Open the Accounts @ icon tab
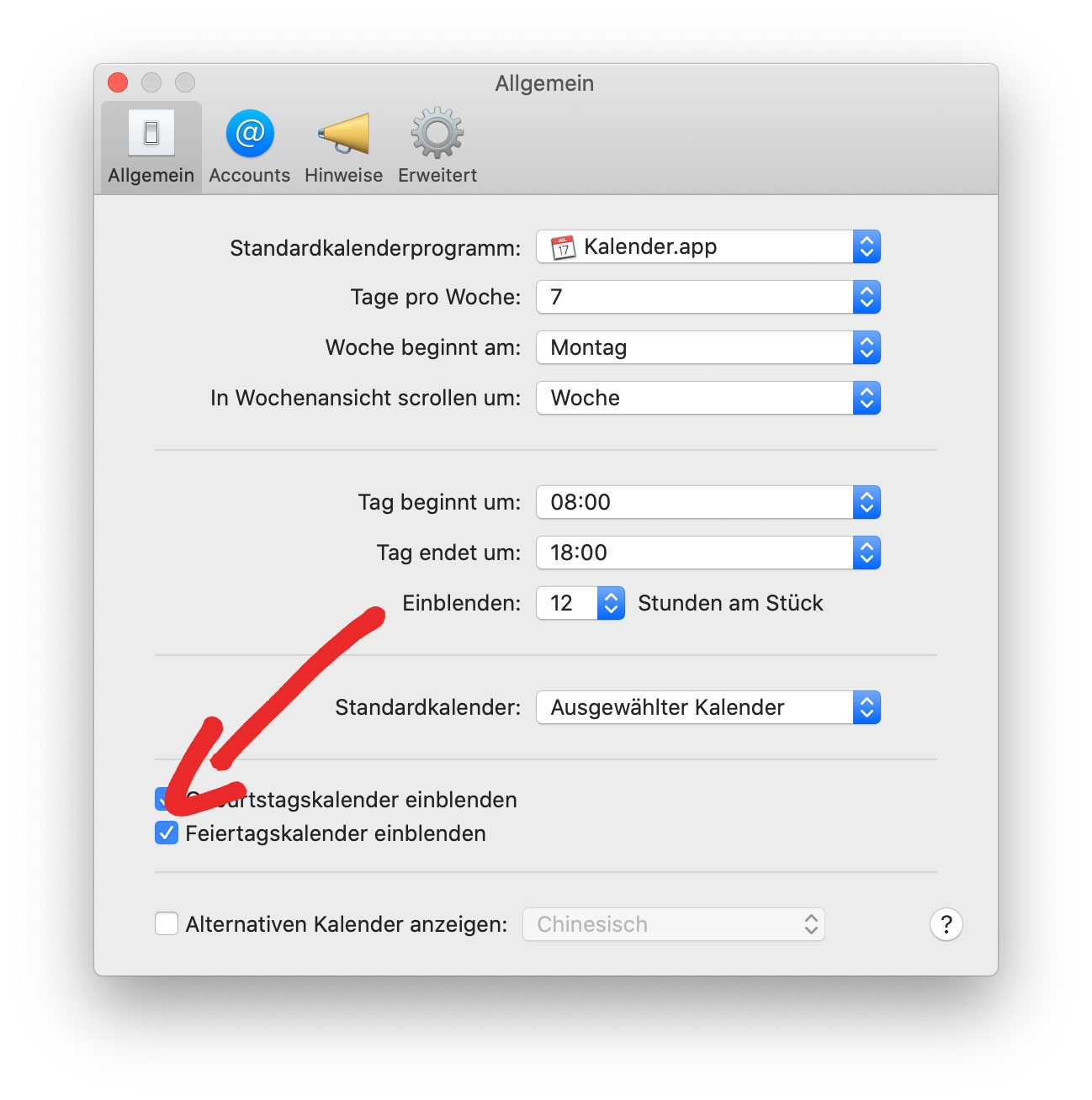1092x1100 pixels. click(250, 147)
